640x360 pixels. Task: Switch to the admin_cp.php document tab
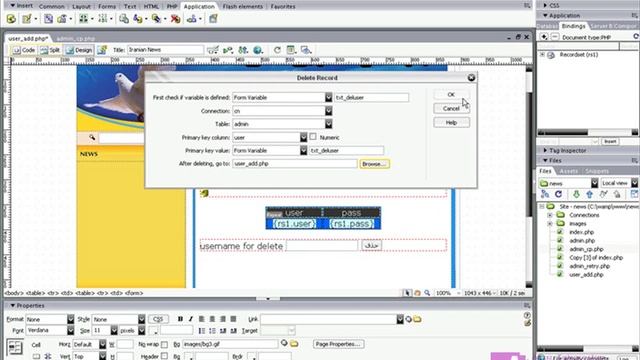coord(76,38)
